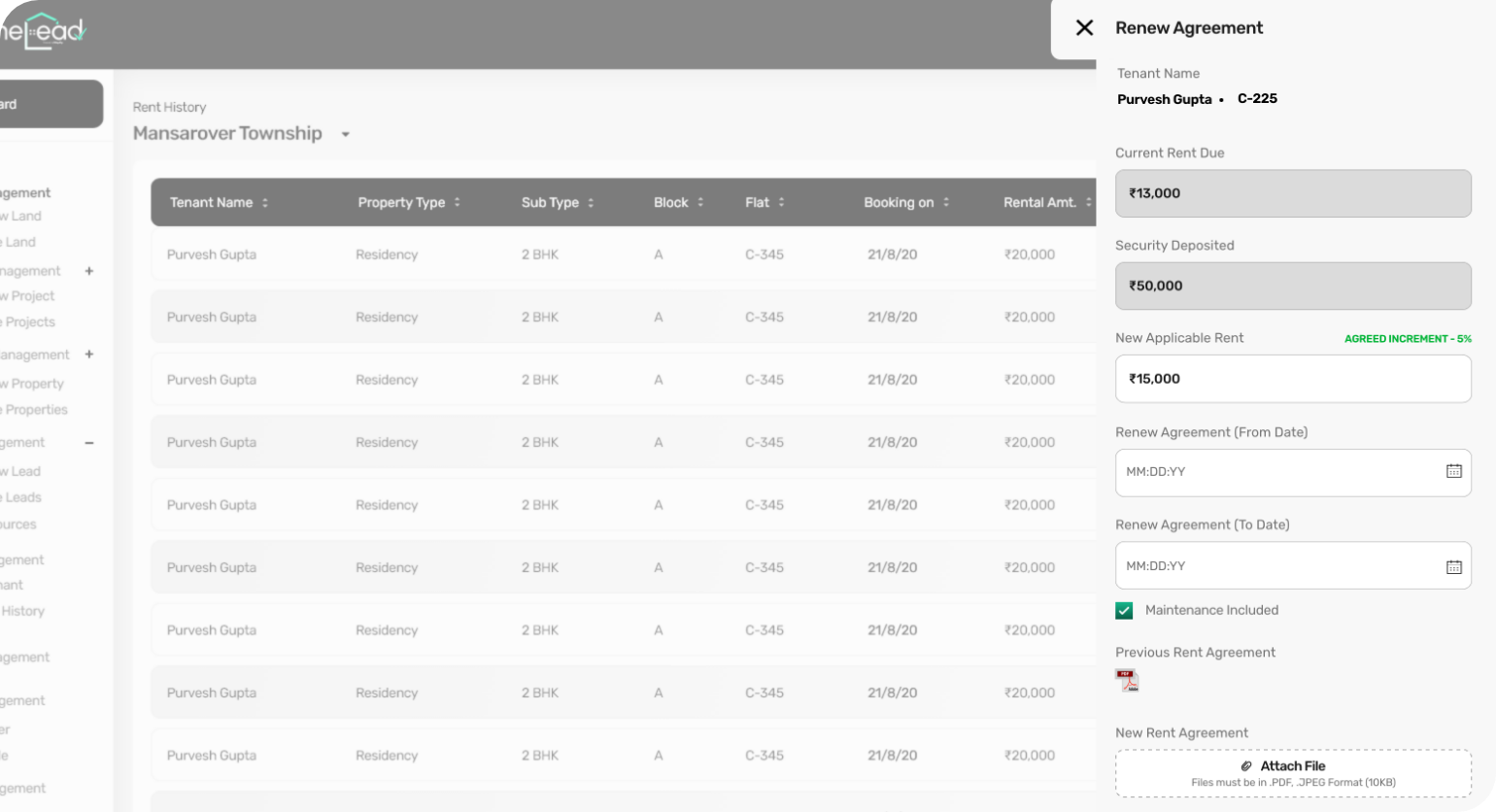This screenshot has height=812, width=1496.
Task: Open the Leads sidebar item
Action: pos(21,497)
